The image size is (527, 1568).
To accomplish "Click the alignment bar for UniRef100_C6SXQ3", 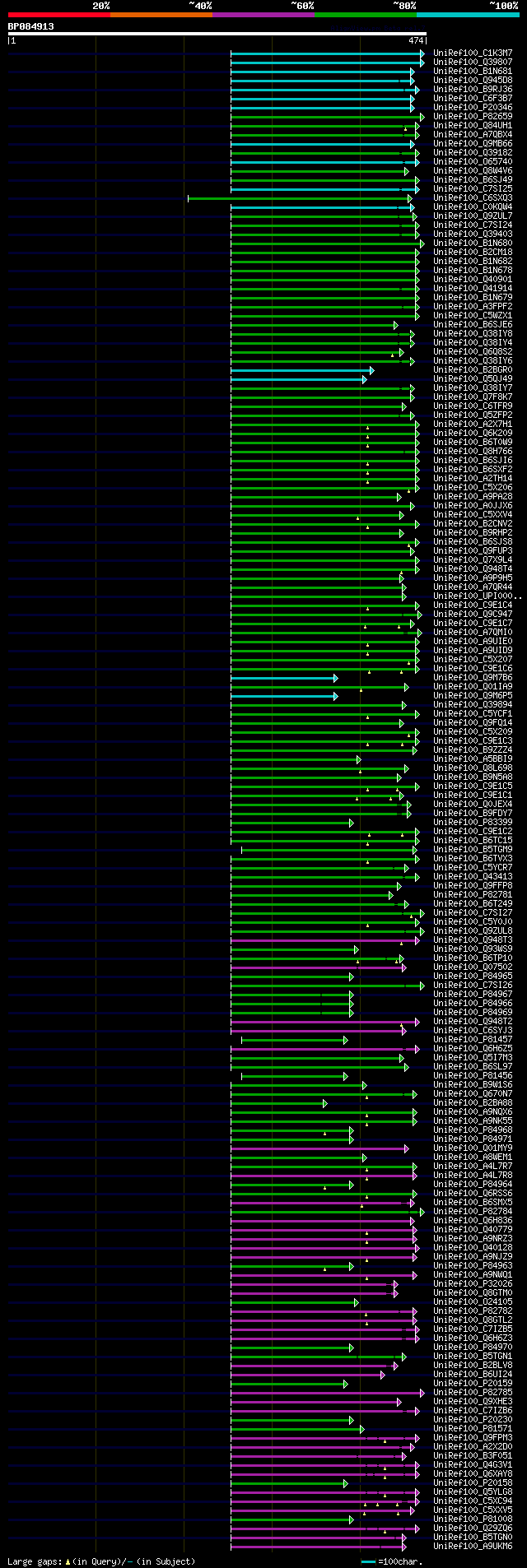I will [x=300, y=198].
